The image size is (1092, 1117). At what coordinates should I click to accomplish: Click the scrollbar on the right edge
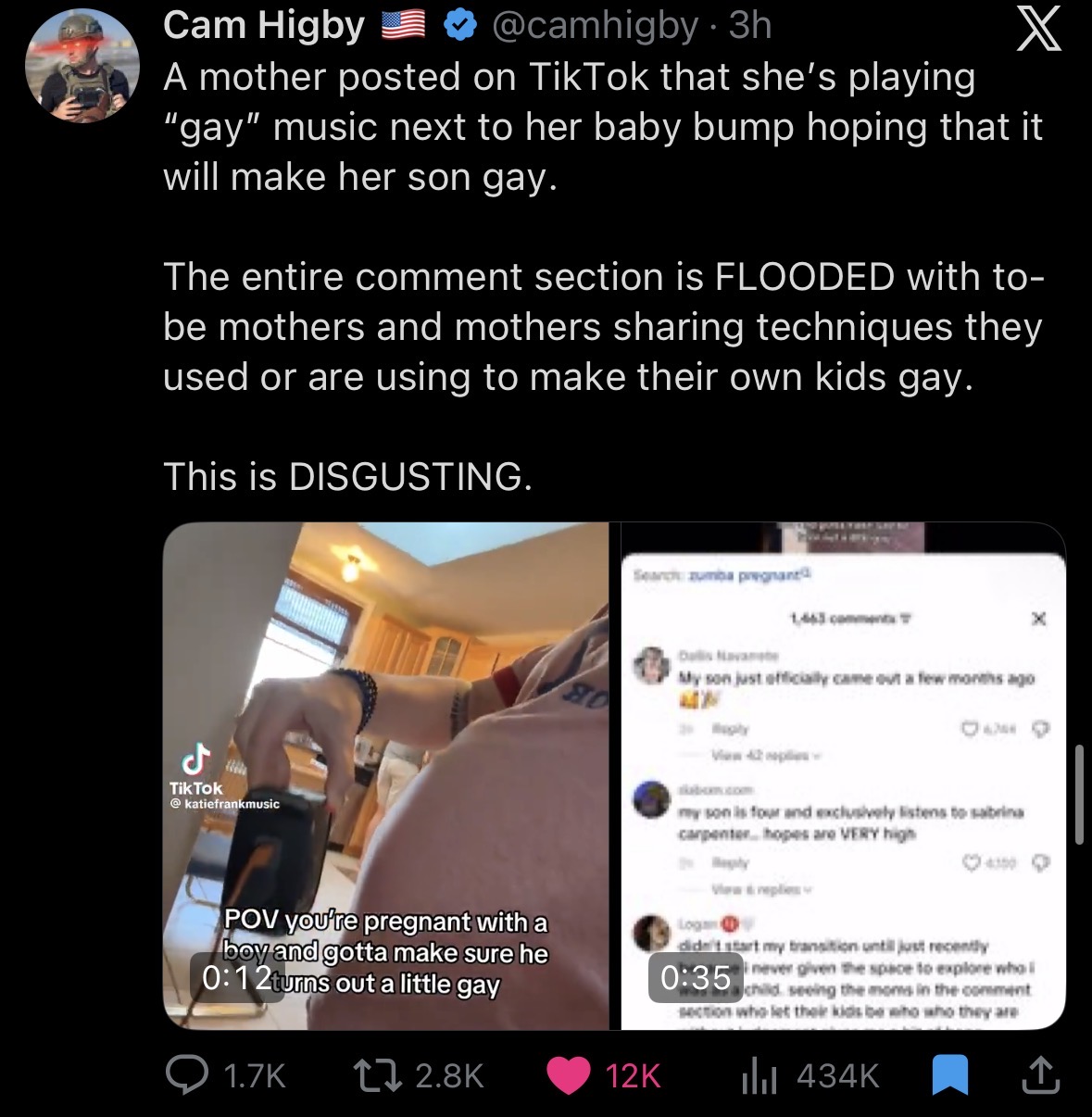tap(1080, 794)
